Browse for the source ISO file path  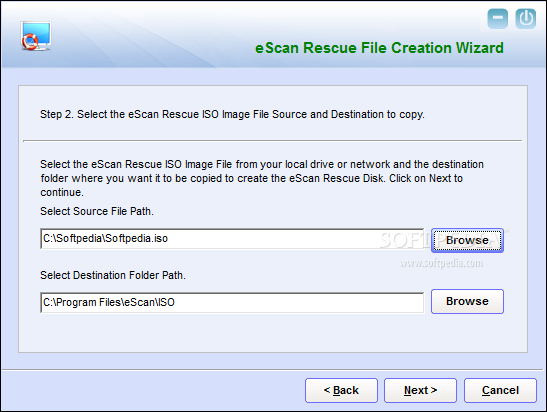(467, 240)
